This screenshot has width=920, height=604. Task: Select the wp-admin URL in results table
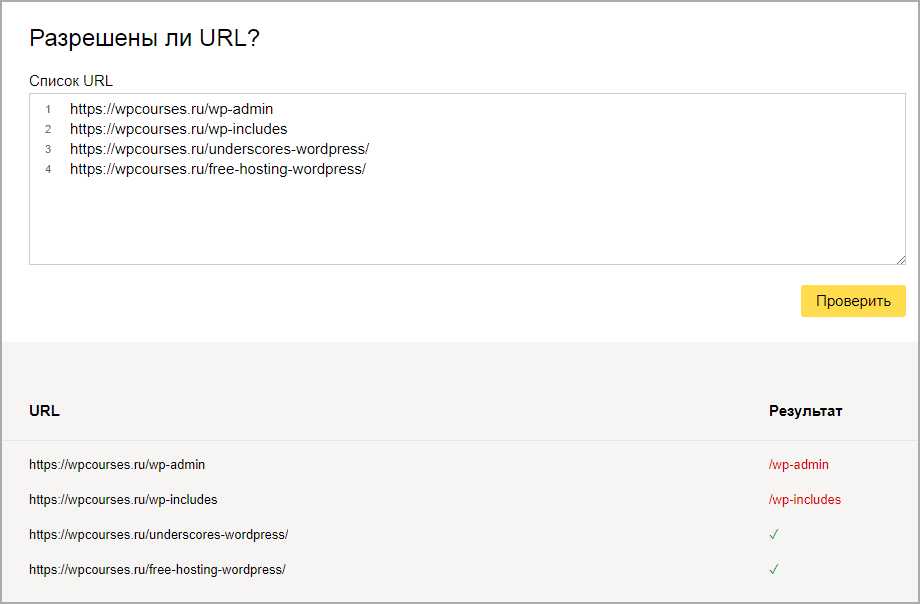tap(117, 465)
